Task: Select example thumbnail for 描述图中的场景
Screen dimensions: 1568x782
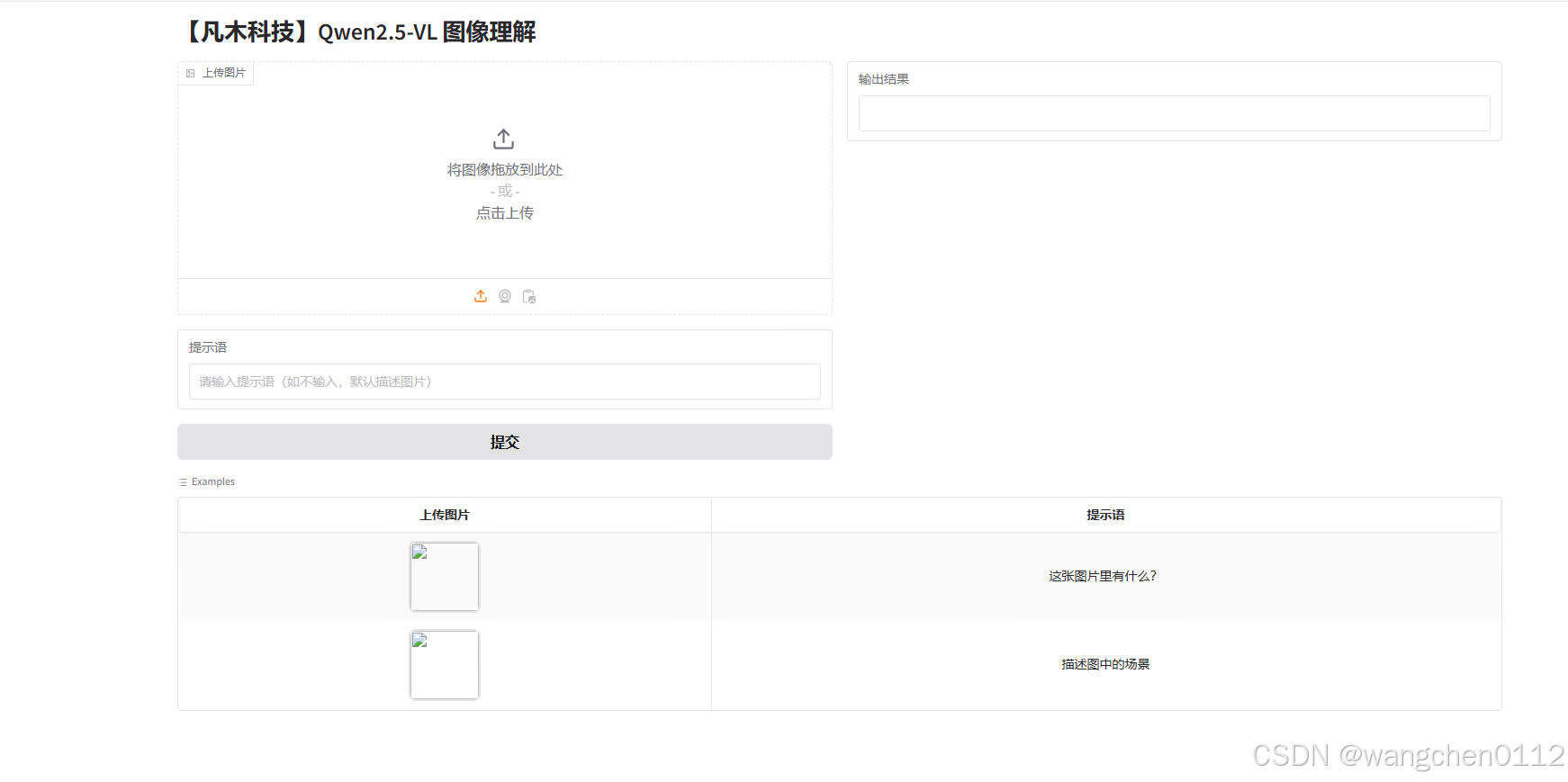Action: [445, 665]
